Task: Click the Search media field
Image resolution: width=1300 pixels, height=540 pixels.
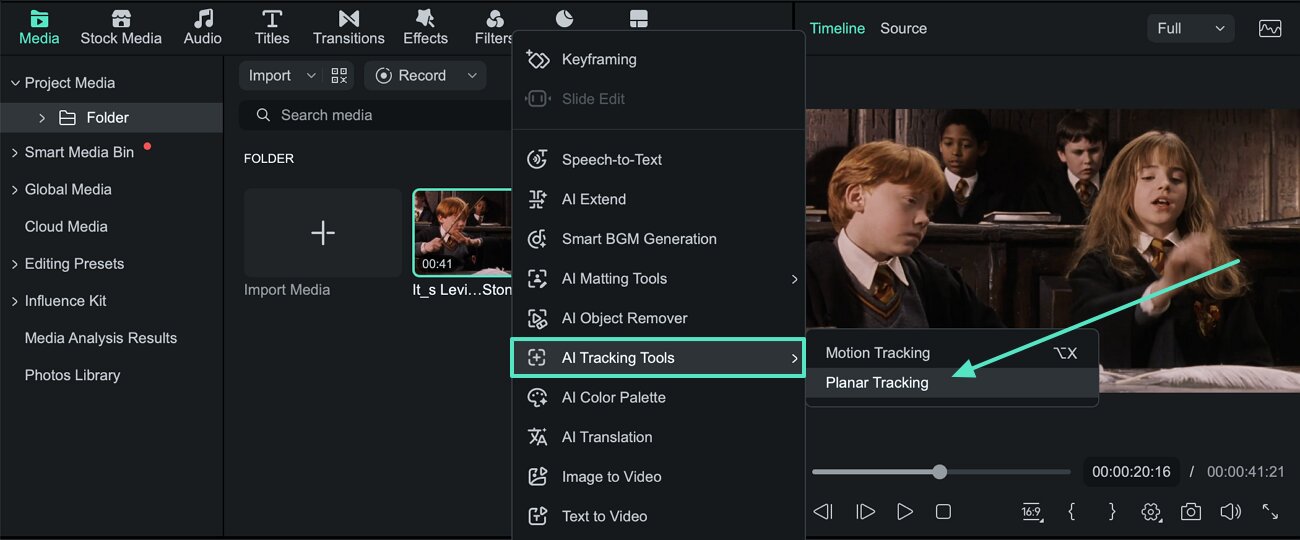Action: pos(376,115)
